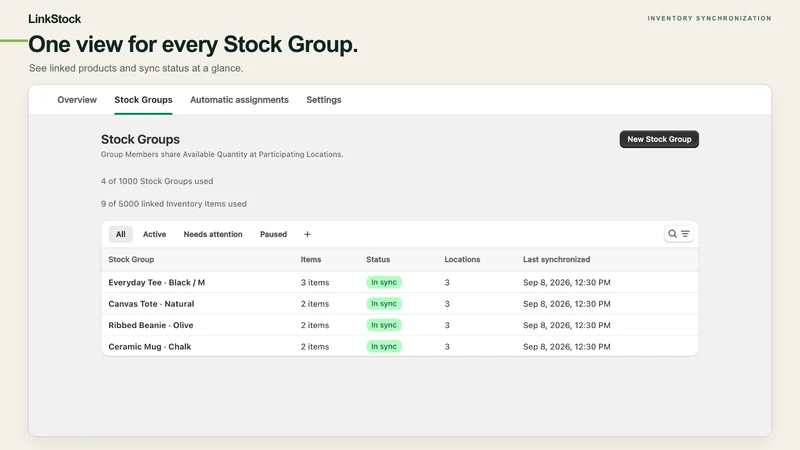Viewport: 800px width, 450px height.
Task: Click "2 items" in Canvas Tote row
Action: coord(315,304)
